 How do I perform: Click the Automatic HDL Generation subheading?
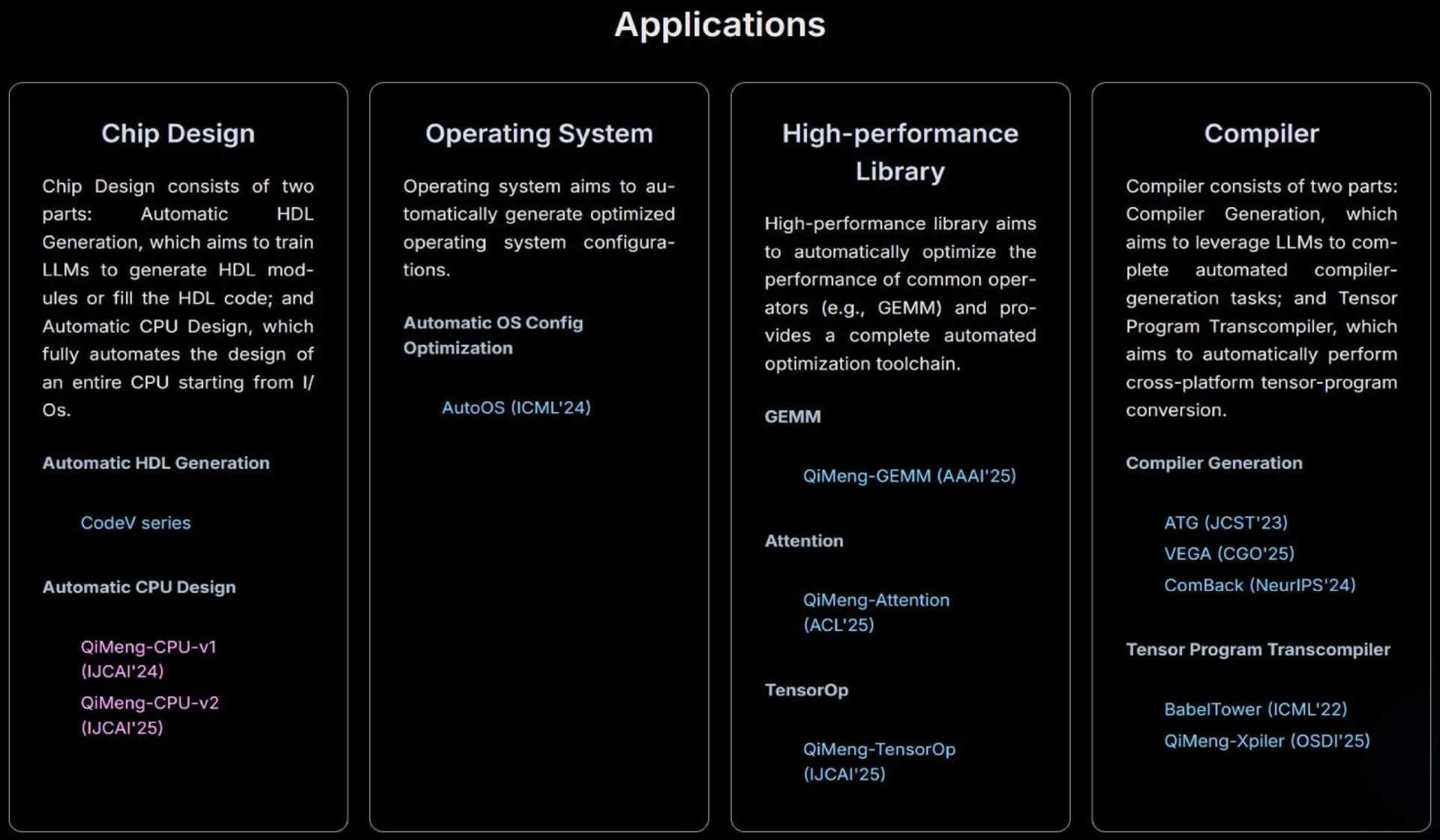156,463
